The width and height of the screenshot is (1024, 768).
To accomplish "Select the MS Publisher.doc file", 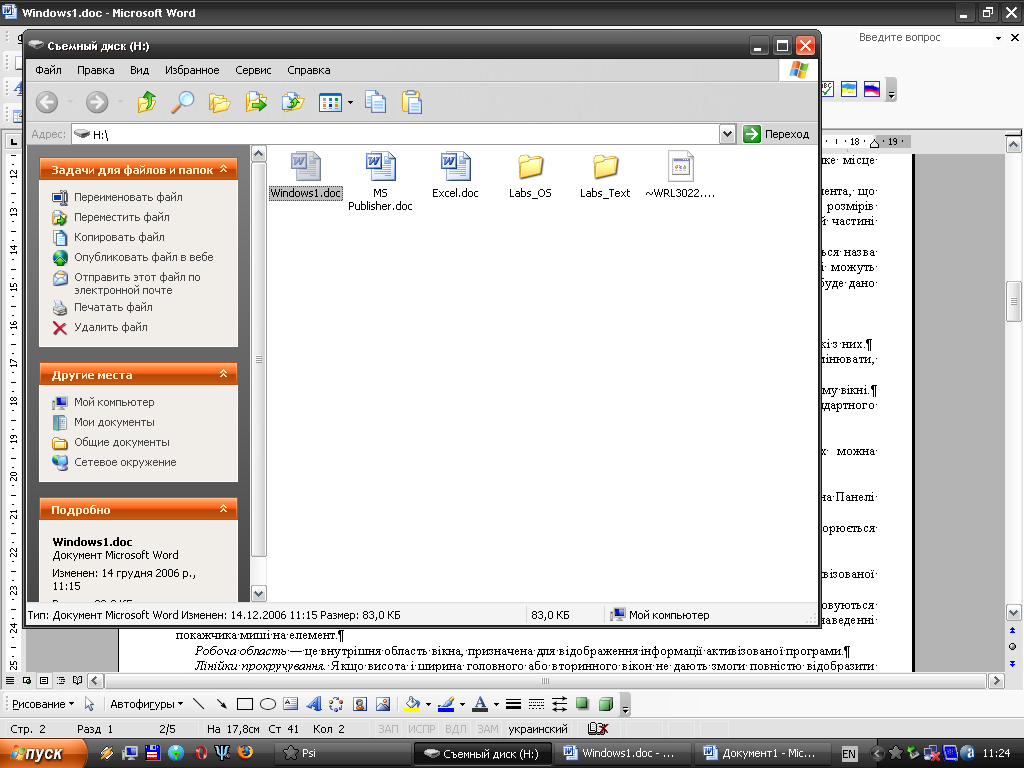I will point(380,182).
